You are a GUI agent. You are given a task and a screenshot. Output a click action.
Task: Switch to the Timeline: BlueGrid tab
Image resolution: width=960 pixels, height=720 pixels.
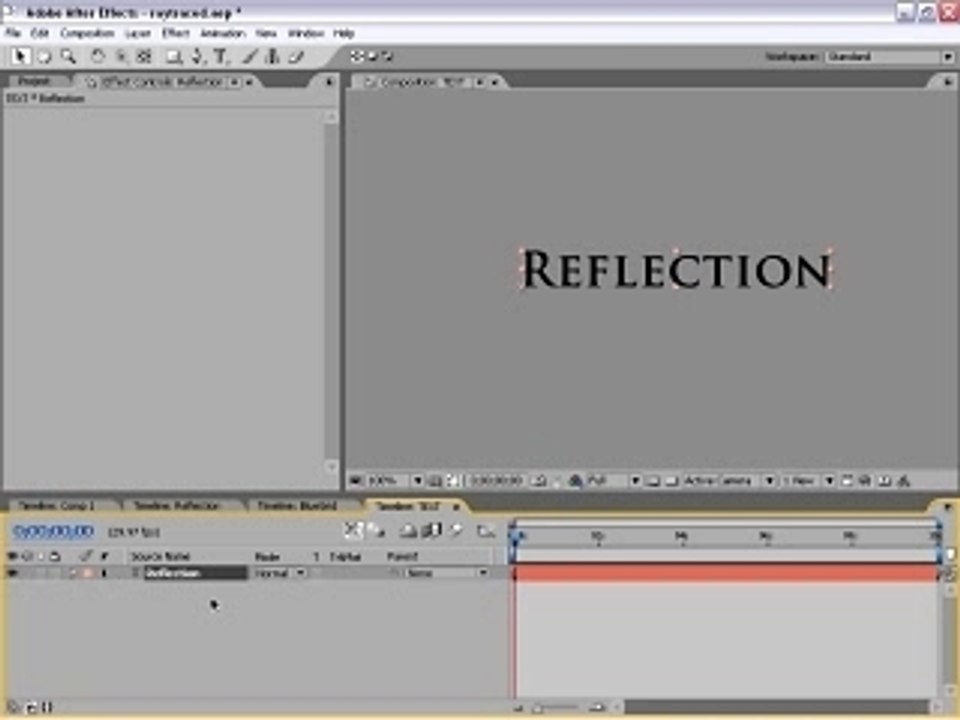[x=297, y=506]
